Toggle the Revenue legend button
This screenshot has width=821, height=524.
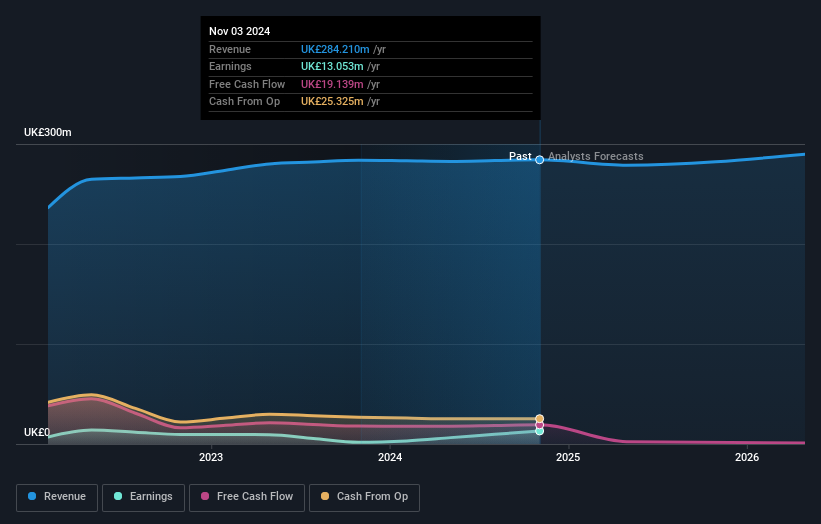tap(57, 497)
